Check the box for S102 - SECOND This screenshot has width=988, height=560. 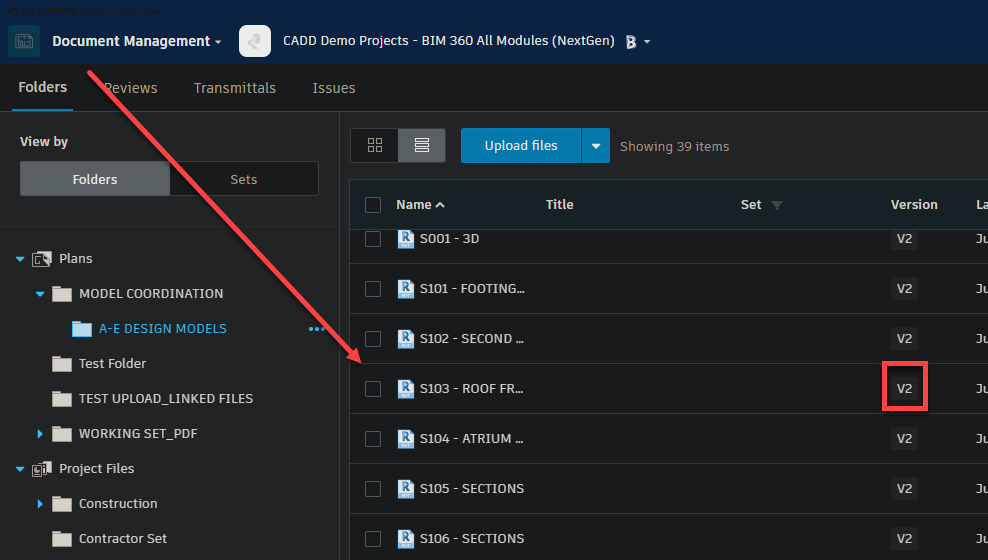(373, 339)
